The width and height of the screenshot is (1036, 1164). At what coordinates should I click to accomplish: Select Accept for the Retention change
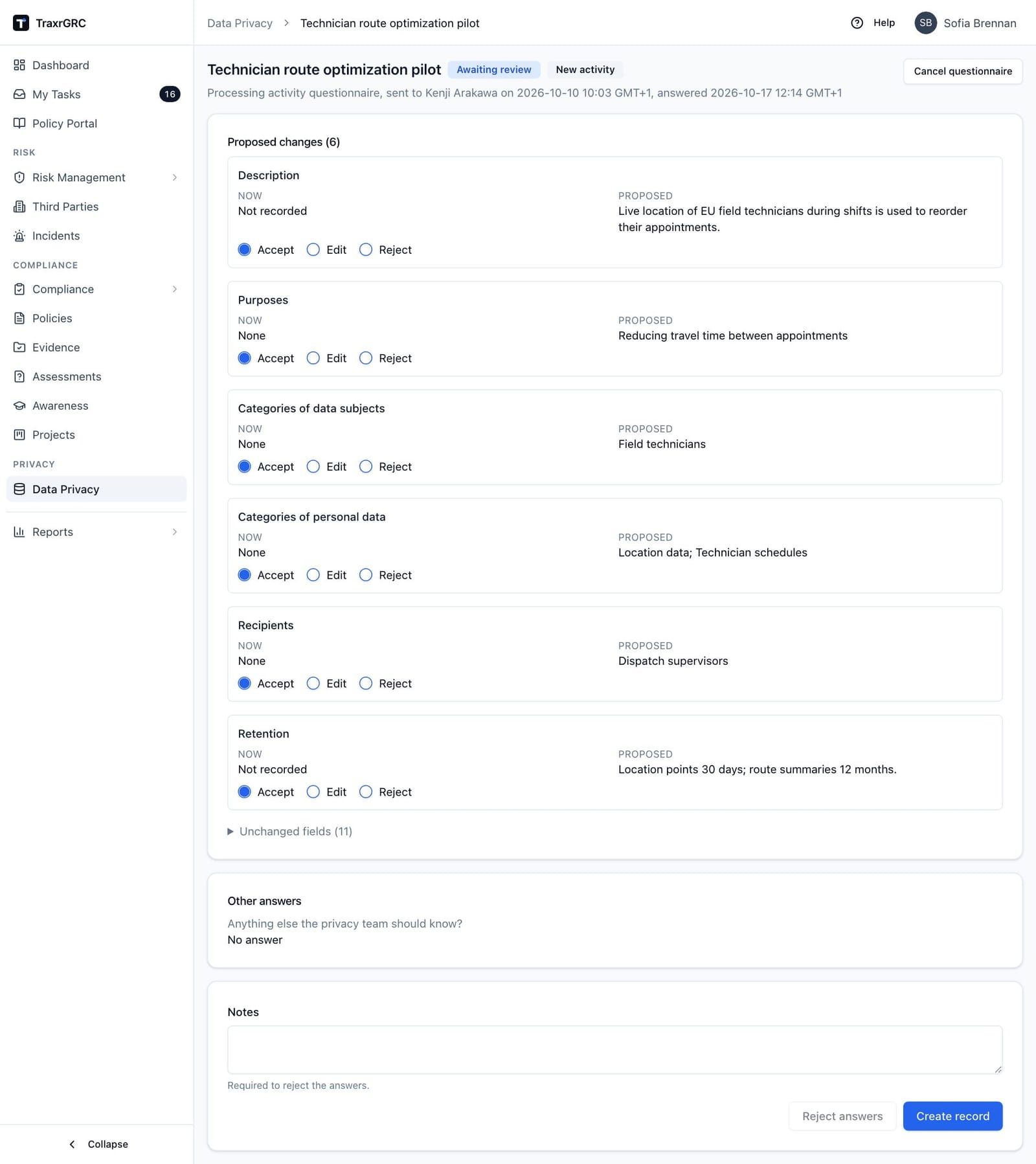coord(244,792)
